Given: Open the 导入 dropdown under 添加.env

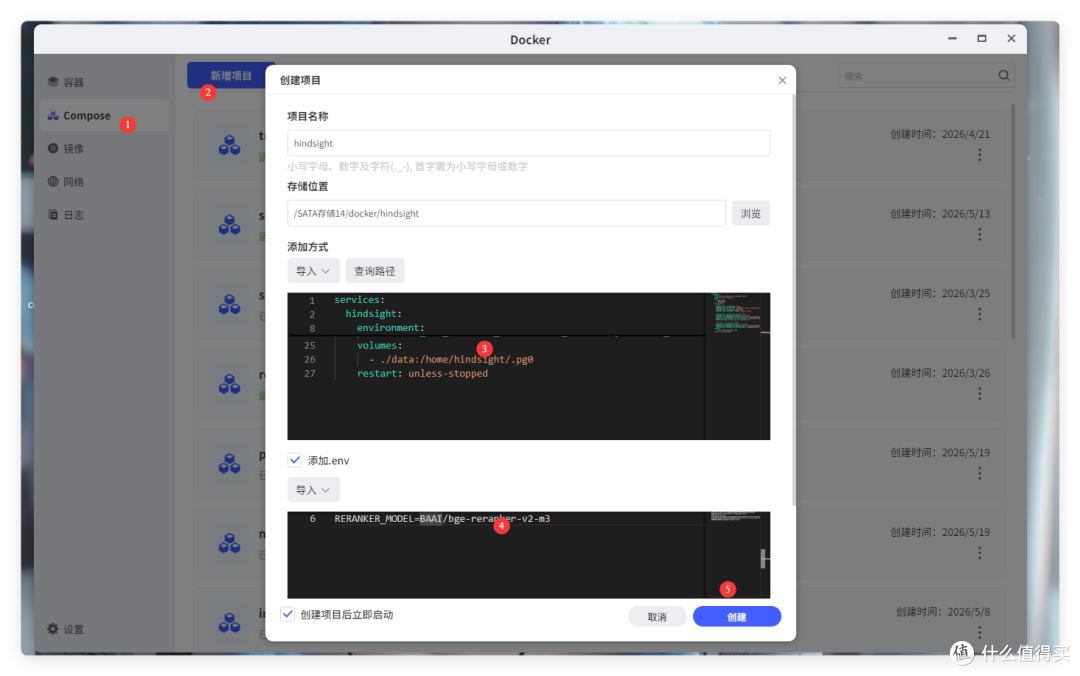Looking at the screenshot, I should tap(313, 490).
